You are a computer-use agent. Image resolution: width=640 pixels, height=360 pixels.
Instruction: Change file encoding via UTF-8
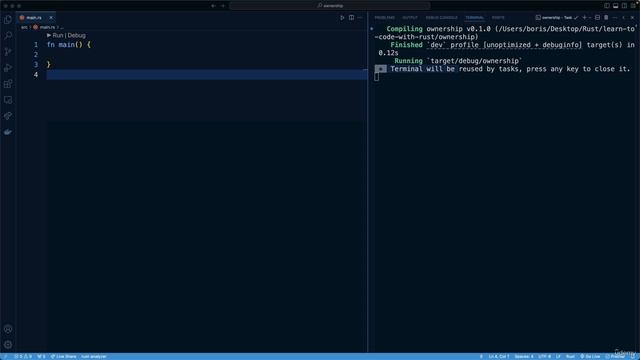pyautogui.click(x=544, y=357)
